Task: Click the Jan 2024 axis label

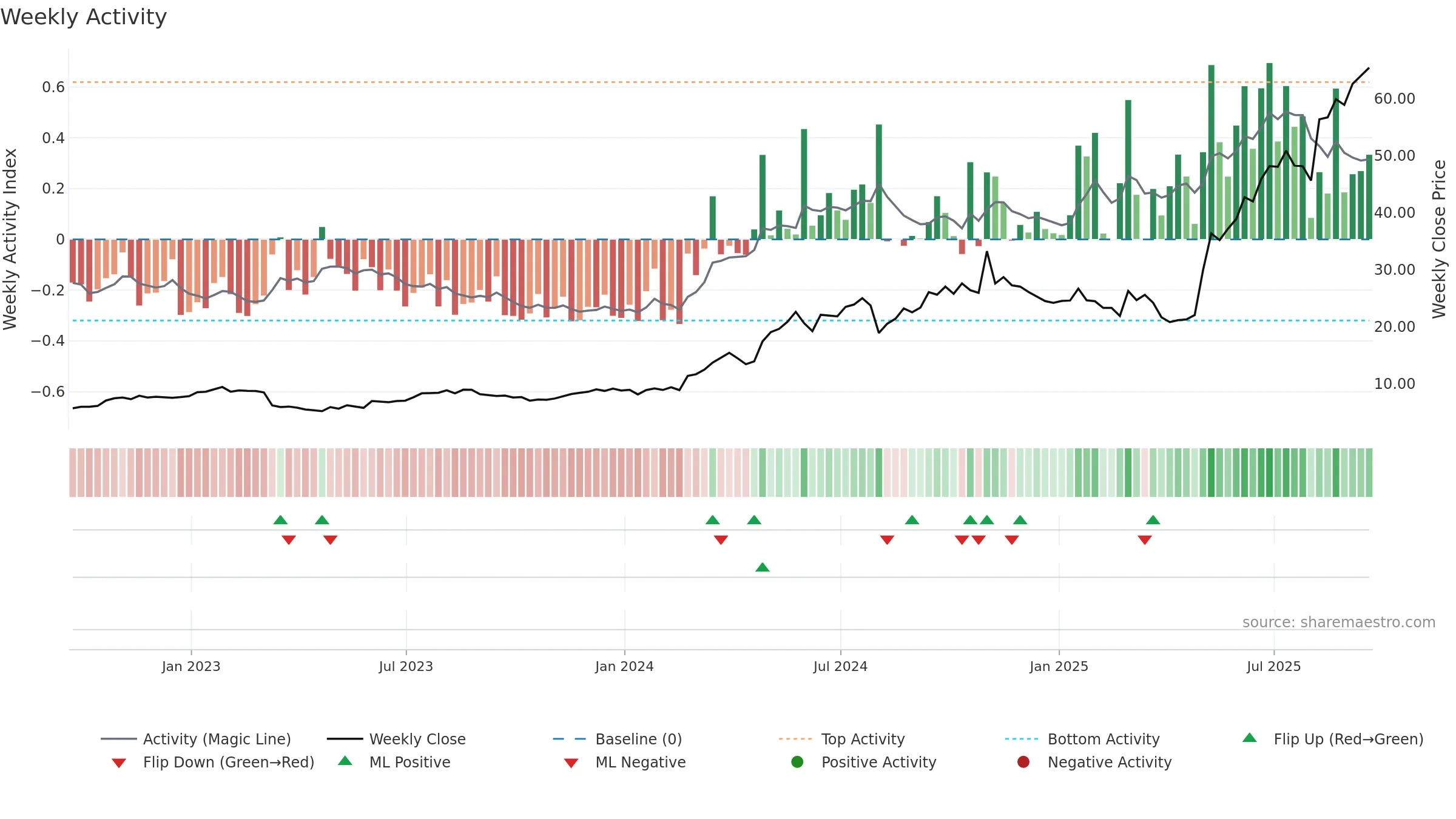Action: click(x=624, y=667)
